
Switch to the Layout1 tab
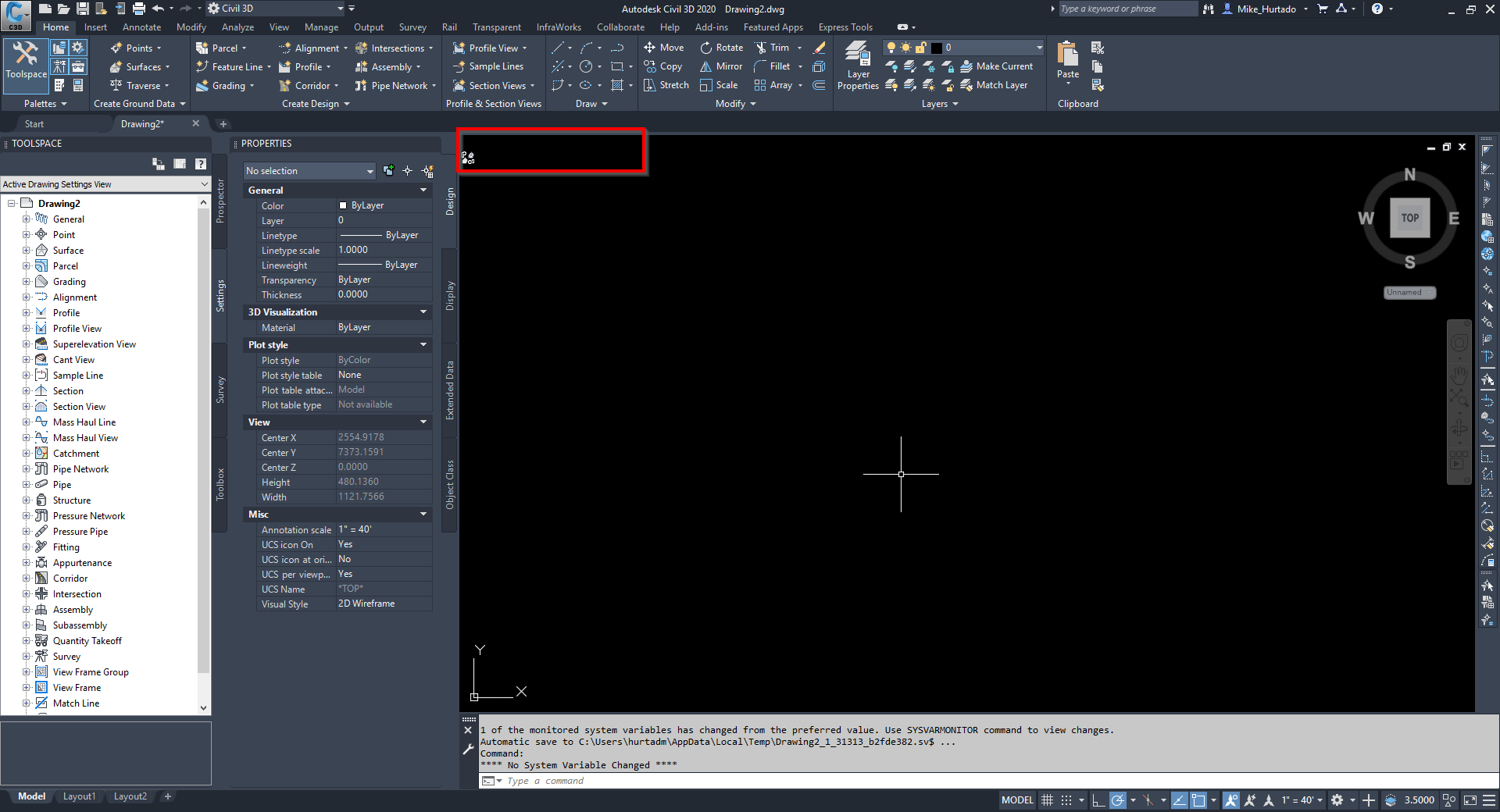(x=79, y=796)
